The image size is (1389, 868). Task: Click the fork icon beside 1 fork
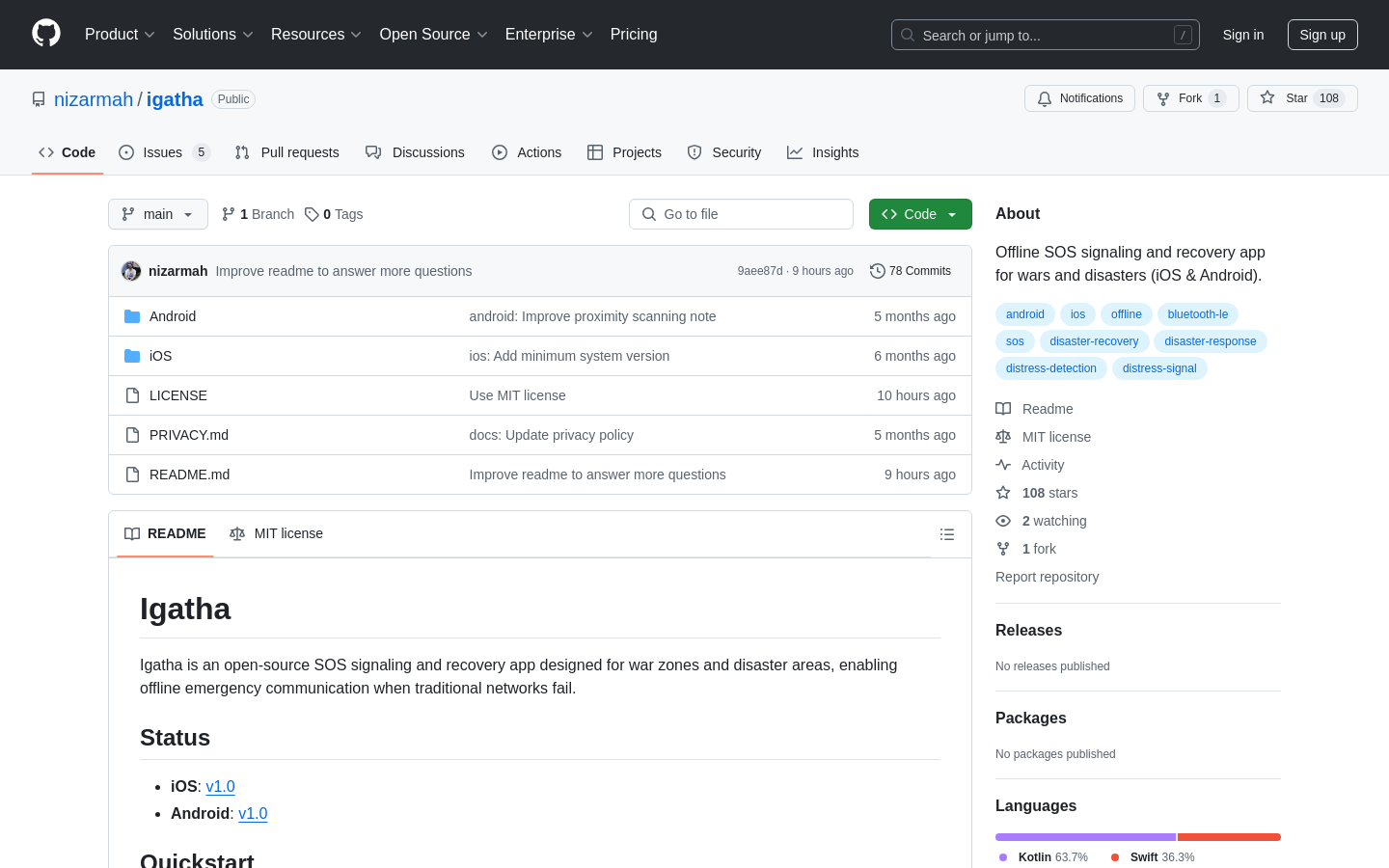(x=1003, y=549)
